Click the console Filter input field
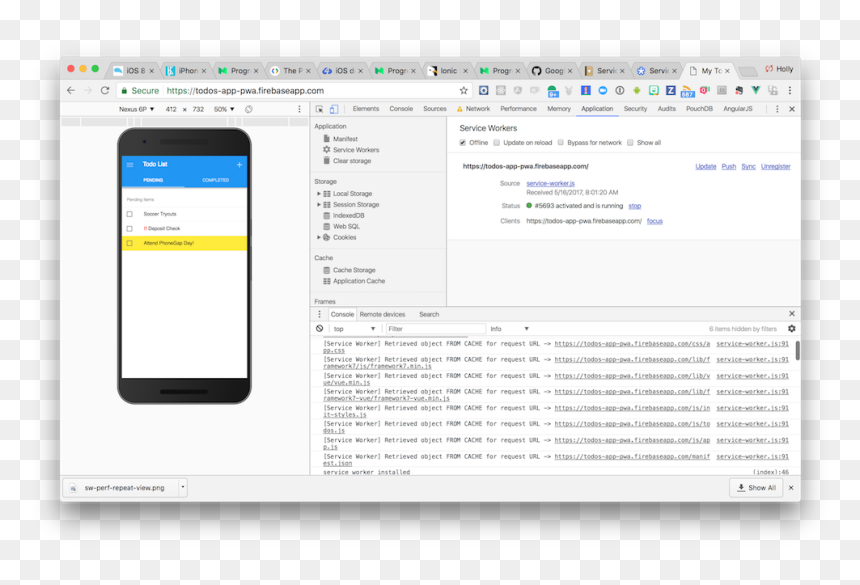 click(x=435, y=329)
